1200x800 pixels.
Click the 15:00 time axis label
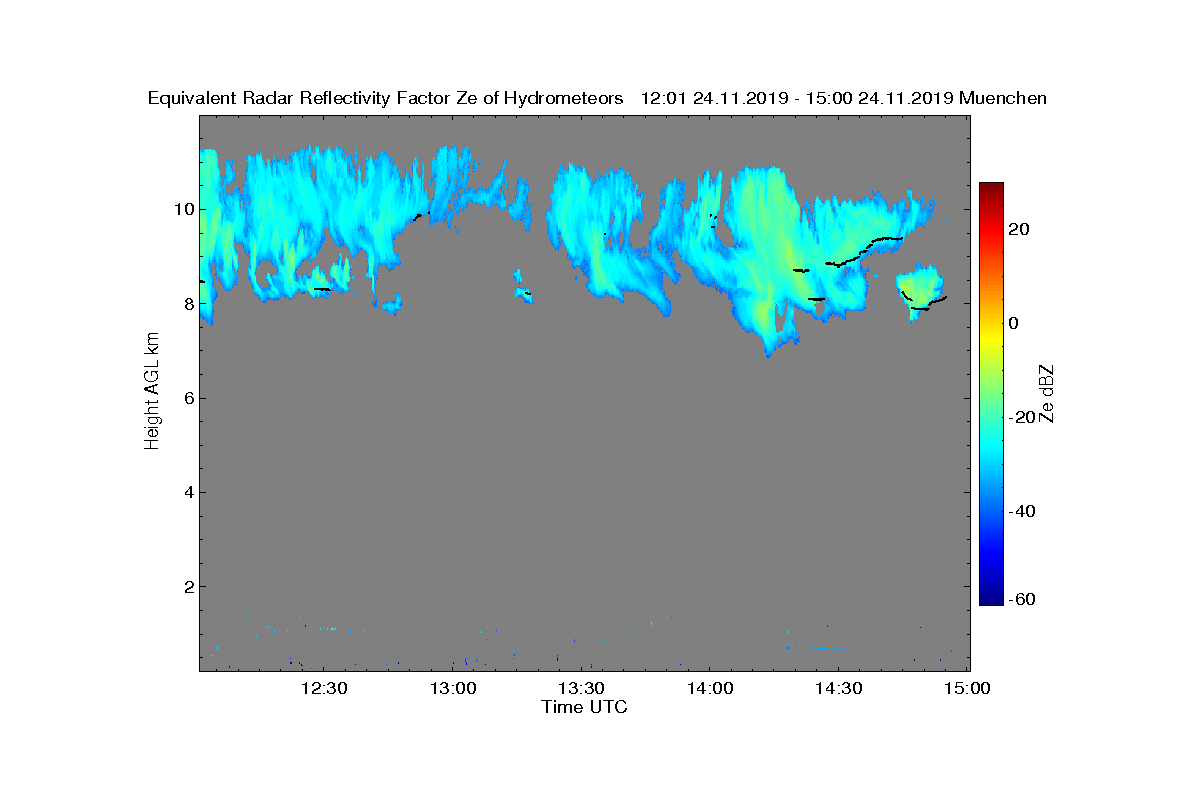[x=967, y=689]
